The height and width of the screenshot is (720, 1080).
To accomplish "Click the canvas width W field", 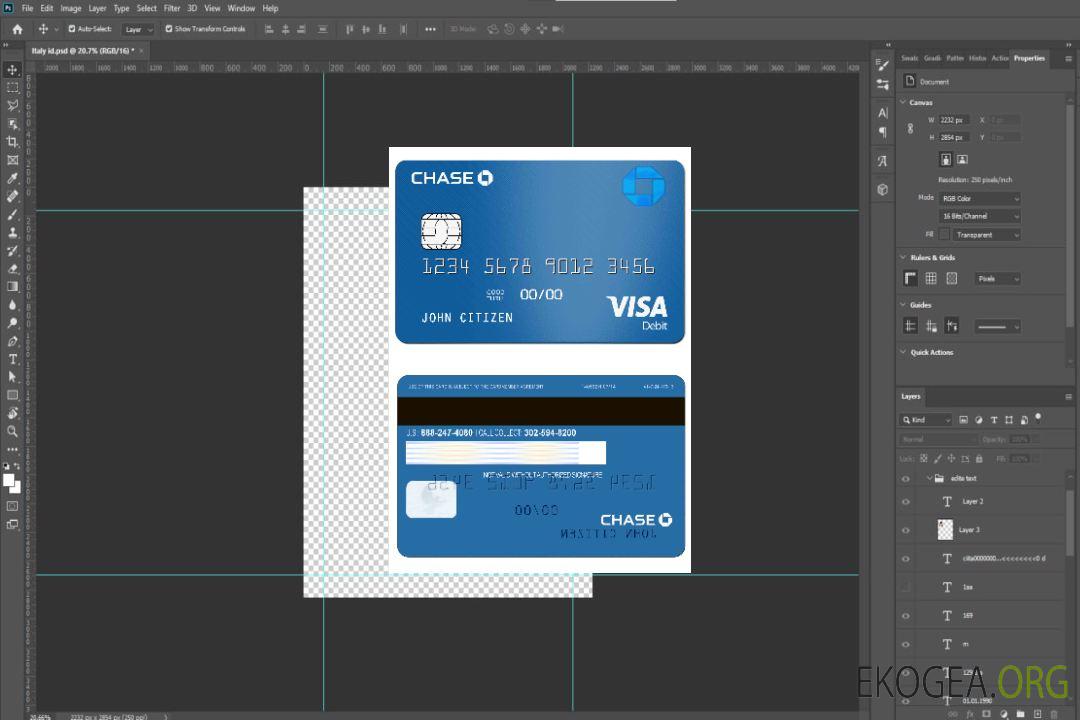I will click(955, 120).
